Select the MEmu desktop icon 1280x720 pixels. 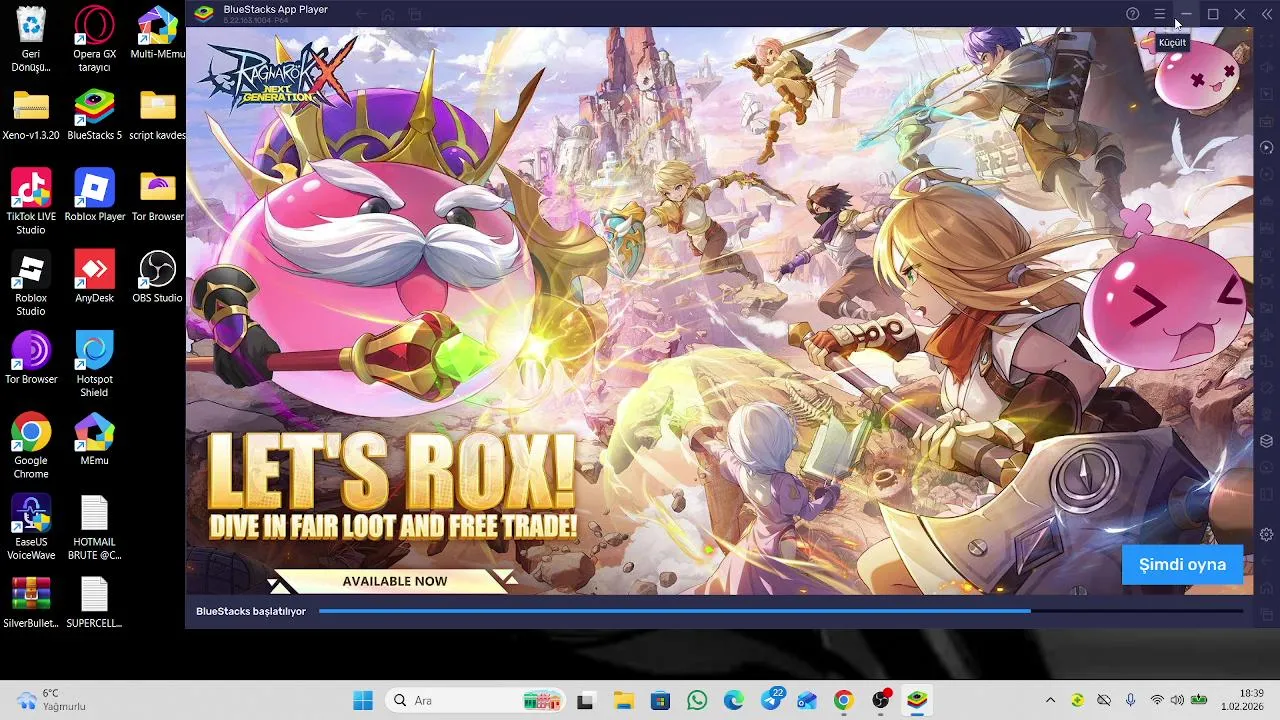pos(94,440)
